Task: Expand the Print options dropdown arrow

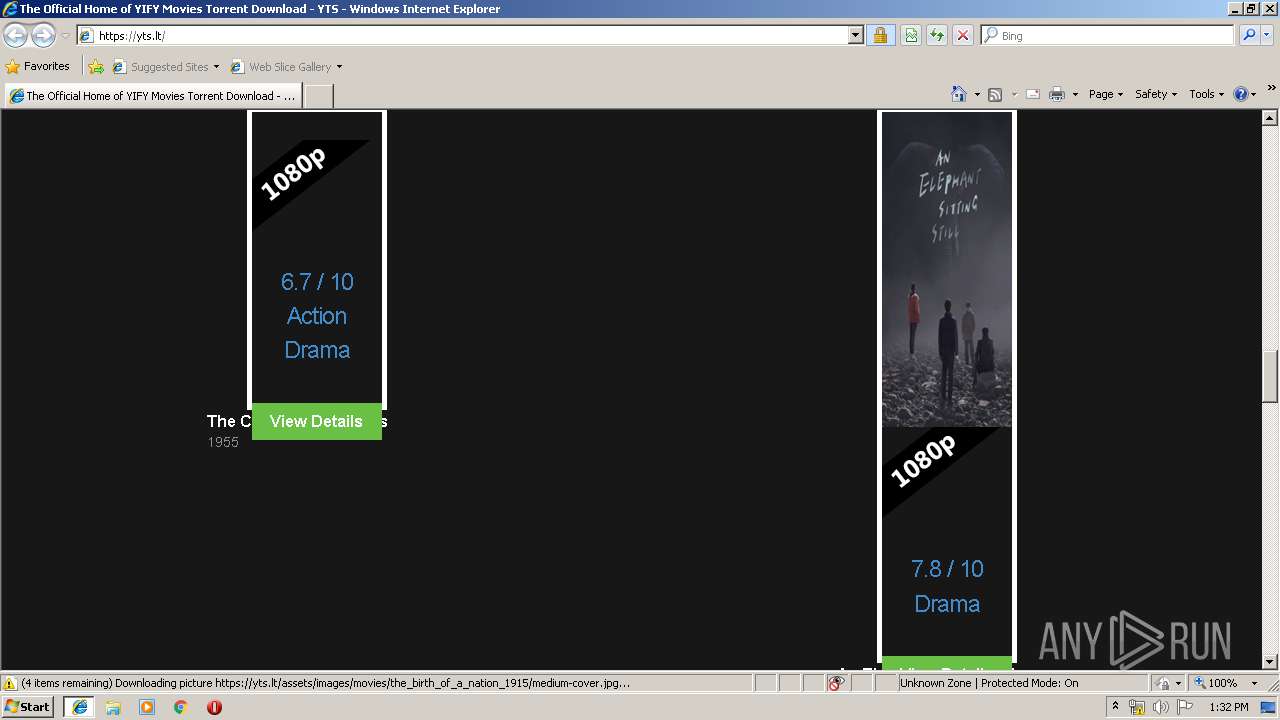Action: point(1075,94)
